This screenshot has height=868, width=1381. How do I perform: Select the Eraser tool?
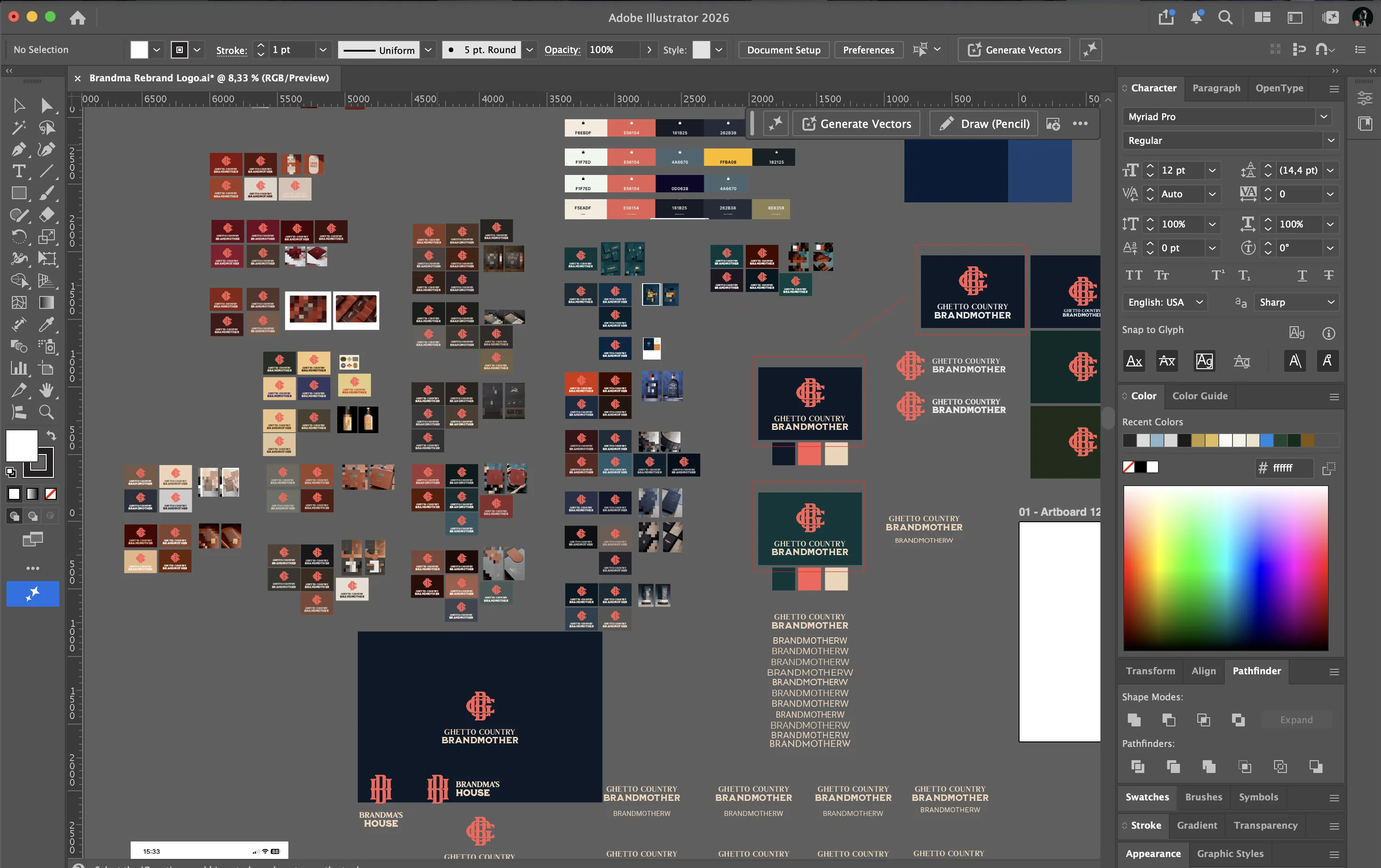[x=47, y=215]
